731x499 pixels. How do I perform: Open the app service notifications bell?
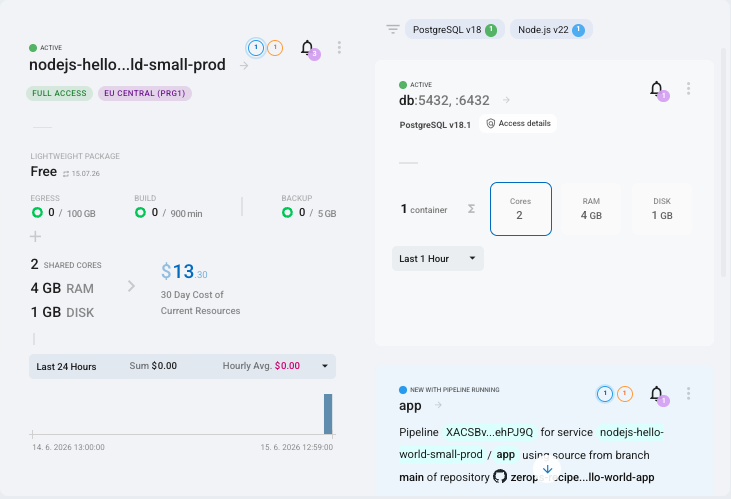657,394
